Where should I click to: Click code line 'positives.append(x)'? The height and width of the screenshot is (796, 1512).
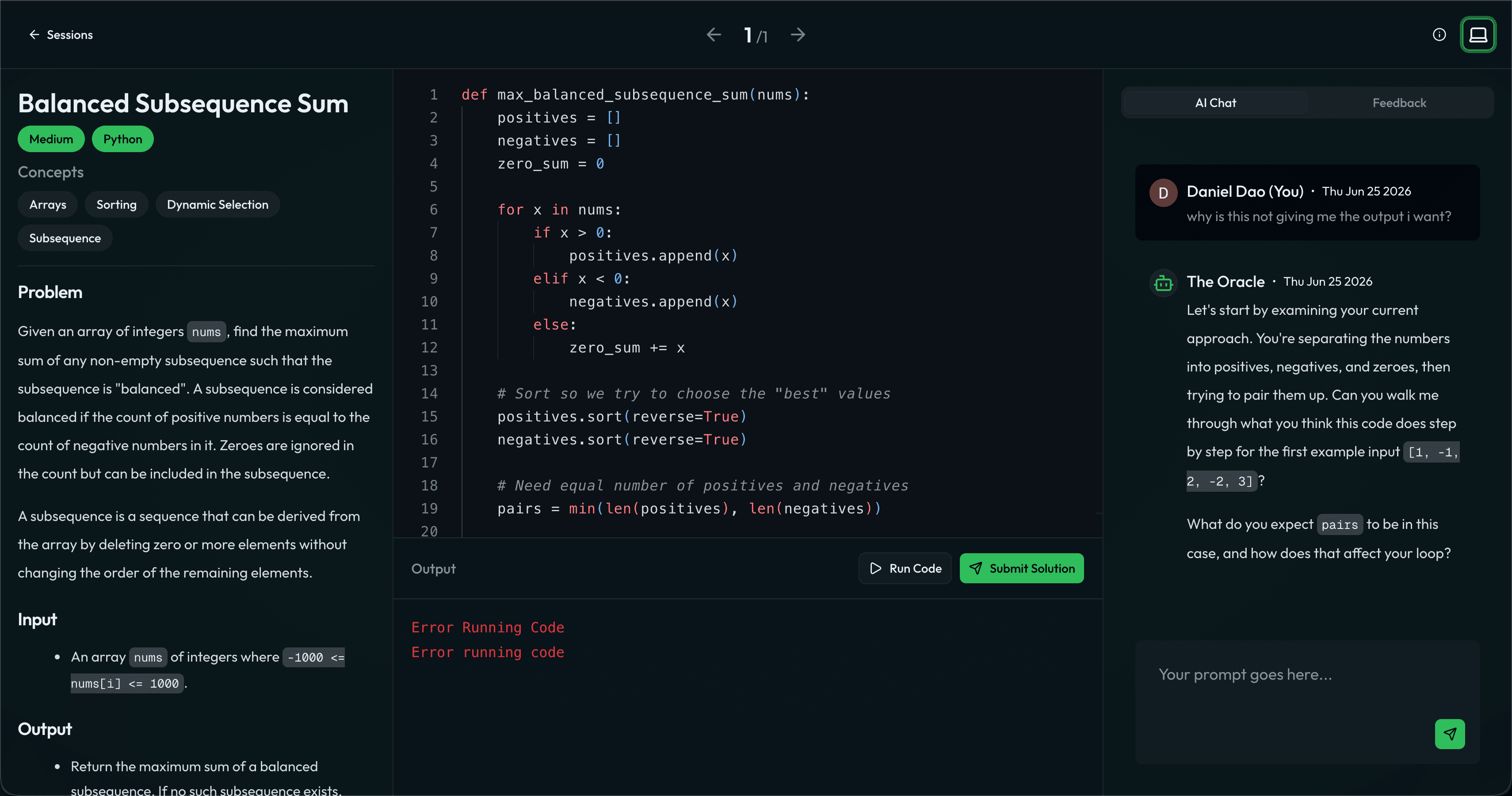pos(653,255)
